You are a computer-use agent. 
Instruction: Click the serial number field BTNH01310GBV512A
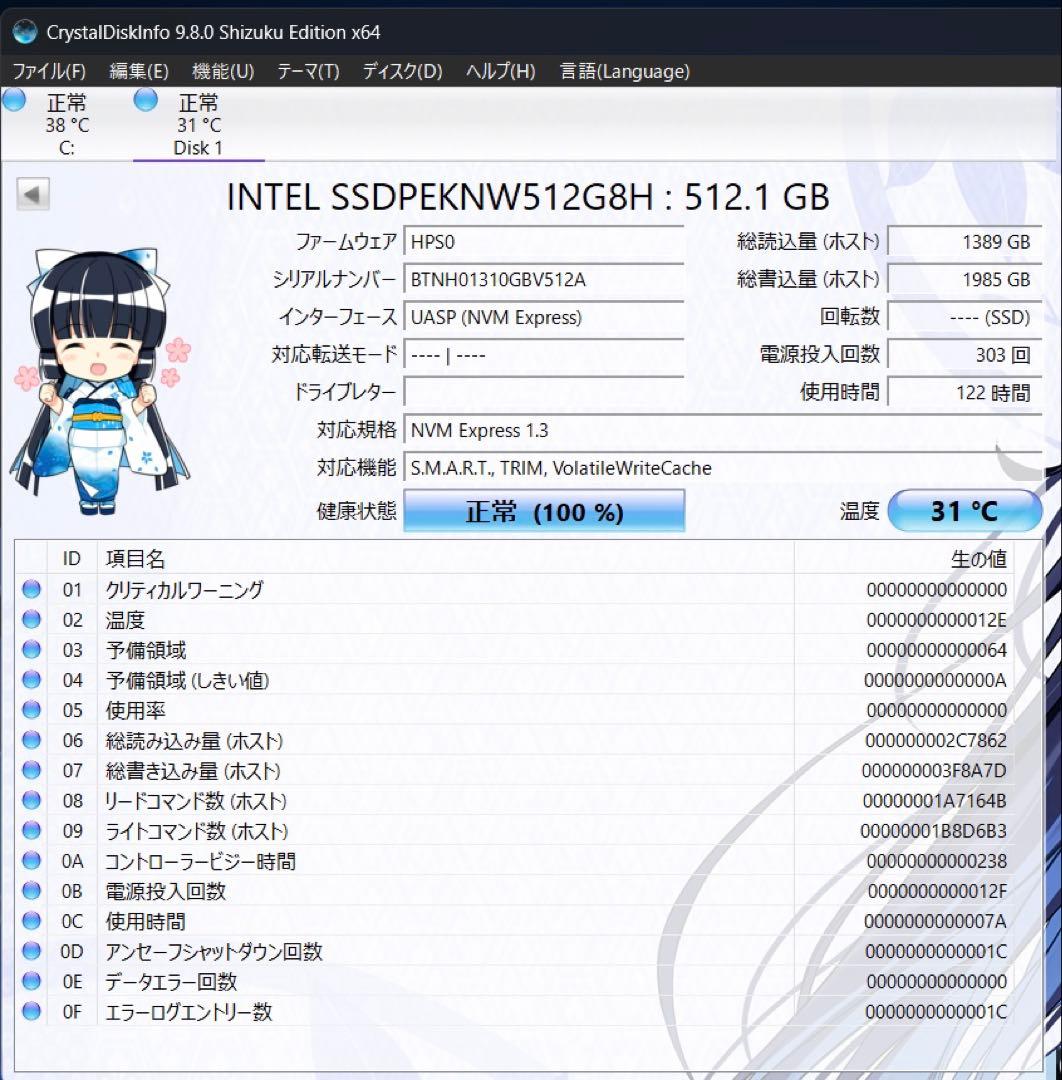[544, 280]
